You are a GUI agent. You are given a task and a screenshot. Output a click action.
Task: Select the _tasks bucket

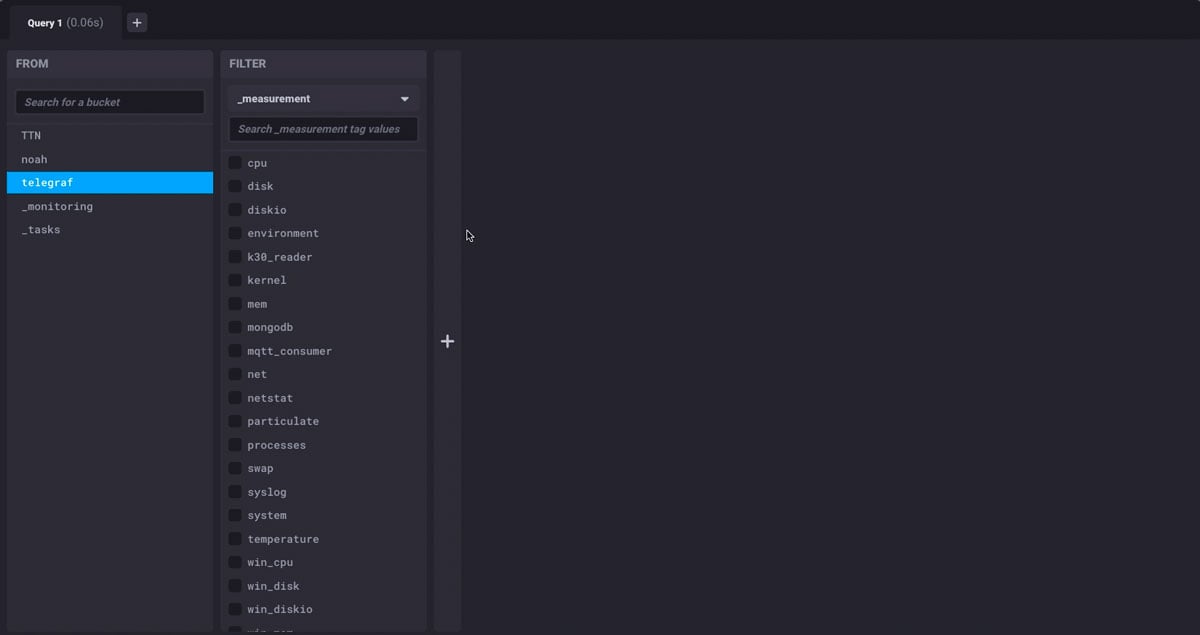click(41, 230)
